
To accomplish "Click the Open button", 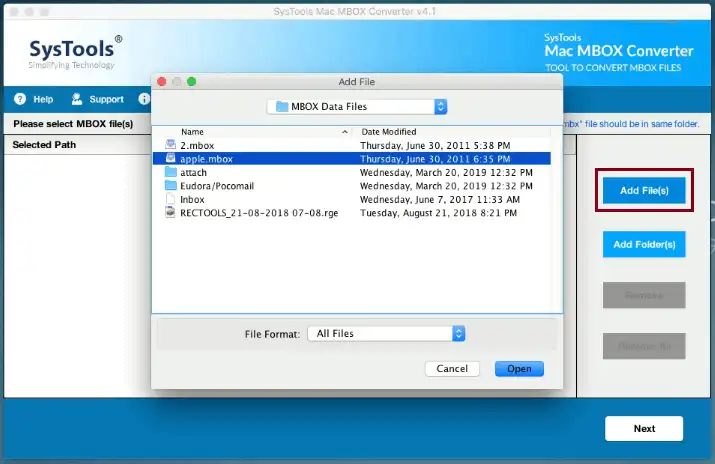I will [x=519, y=369].
